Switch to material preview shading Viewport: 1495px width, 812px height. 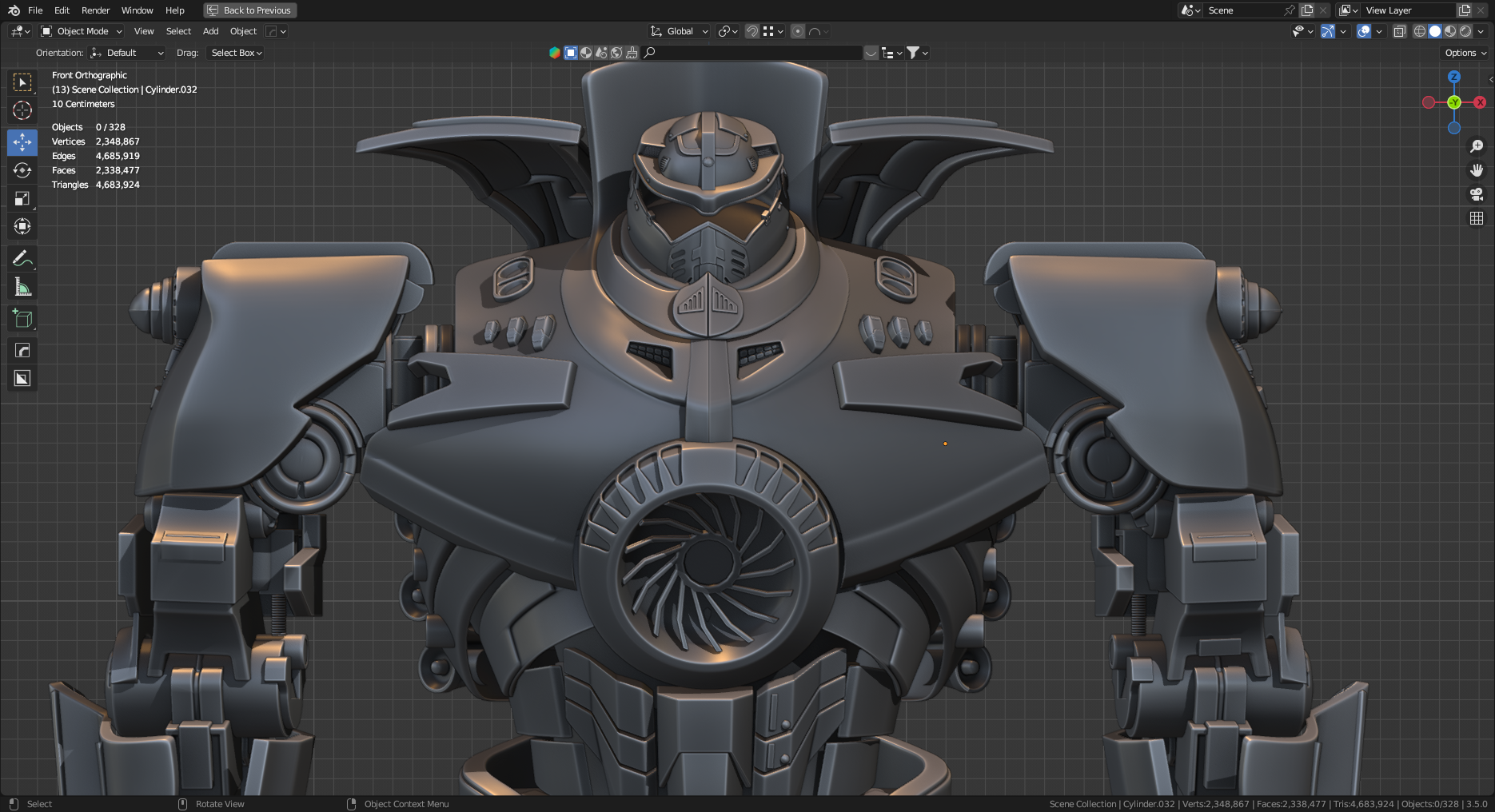1450,31
